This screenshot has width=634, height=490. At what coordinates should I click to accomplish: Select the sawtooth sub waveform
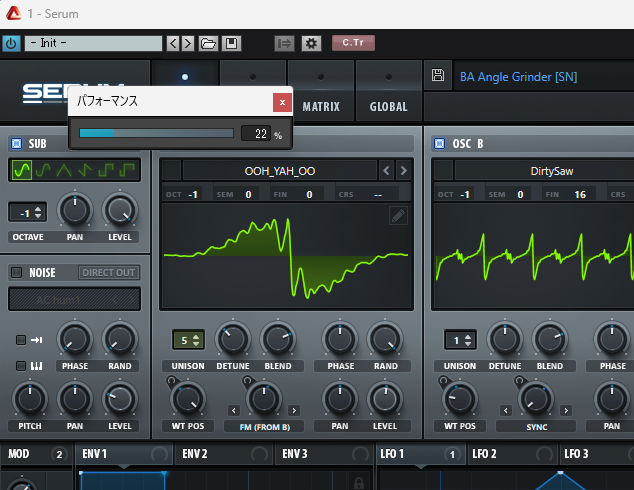click(85, 170)
